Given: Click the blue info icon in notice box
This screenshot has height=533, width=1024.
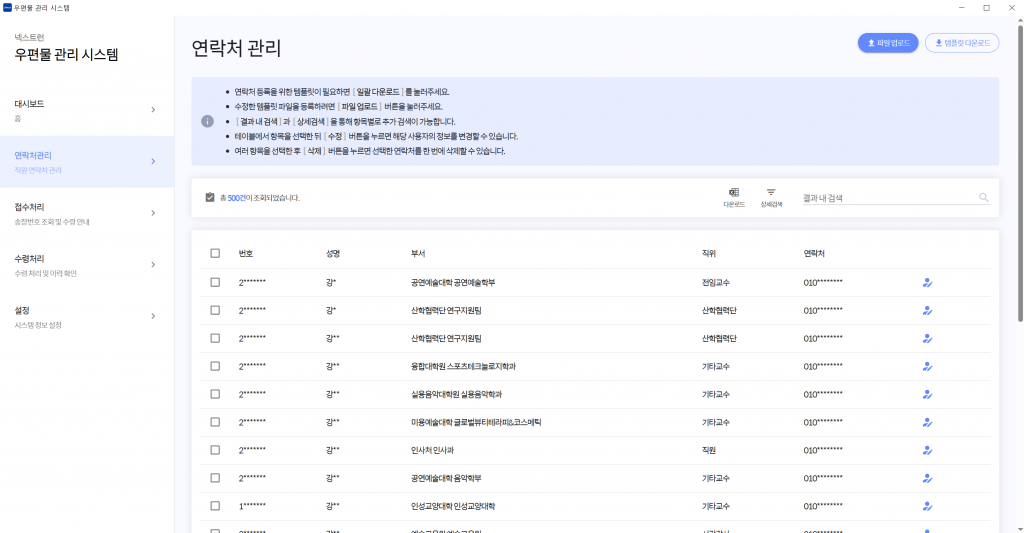Looking at the screenshot, I should [208, 121].
